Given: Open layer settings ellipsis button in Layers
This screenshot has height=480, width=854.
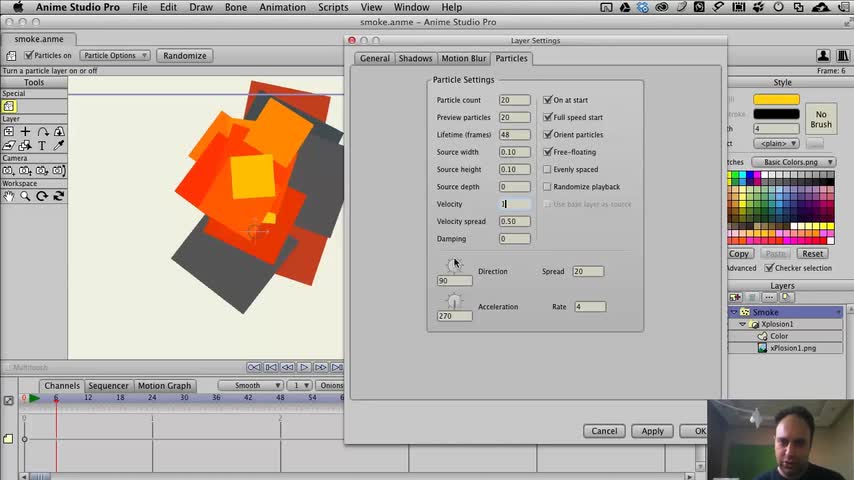Looking at the screenshot, I should (768, 297).
